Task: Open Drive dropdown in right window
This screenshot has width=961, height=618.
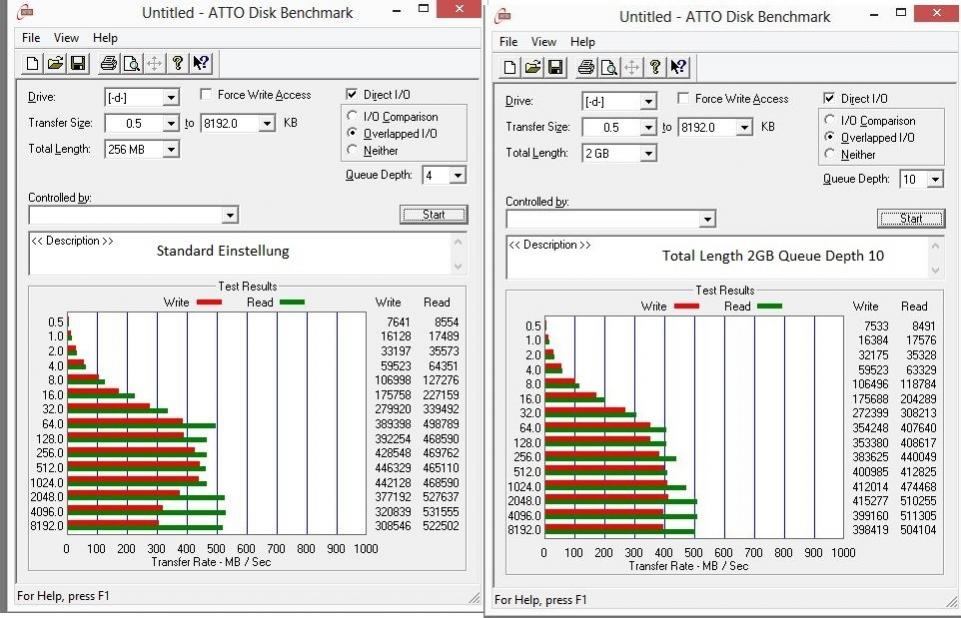Action: point(648,101)
